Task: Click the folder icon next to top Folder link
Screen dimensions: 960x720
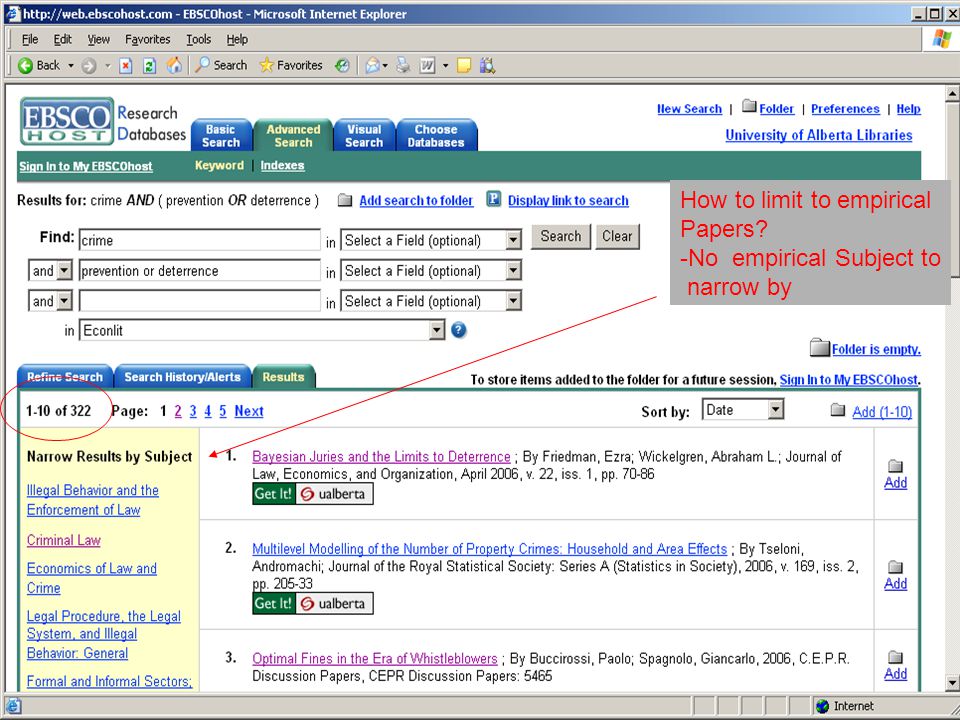Action: pos(749,107)
